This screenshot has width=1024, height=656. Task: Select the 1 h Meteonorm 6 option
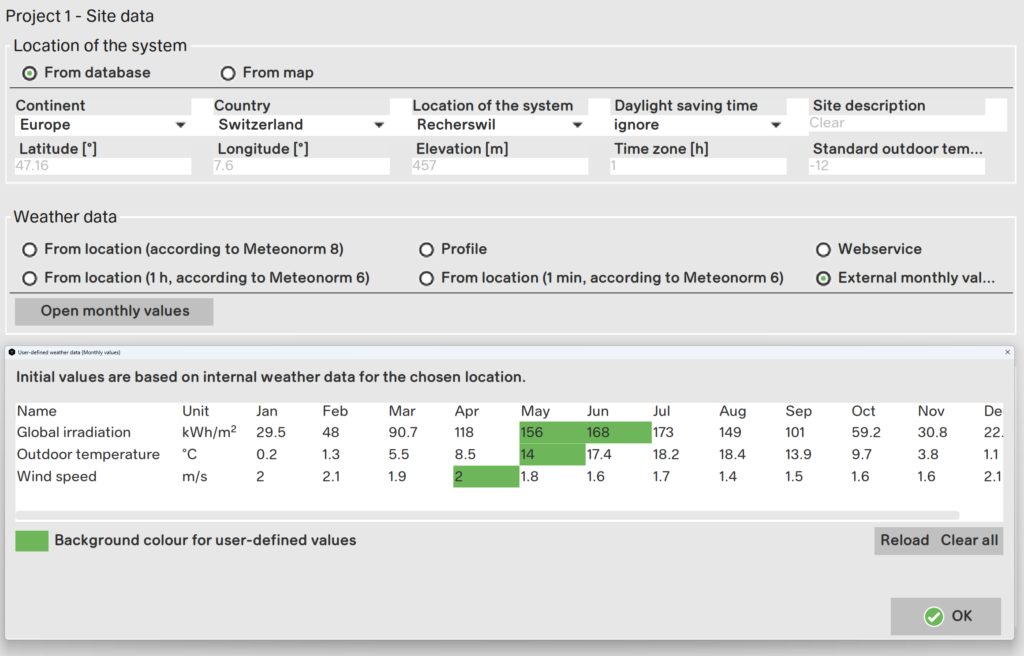pyautogui.click(x=29, y=278)
